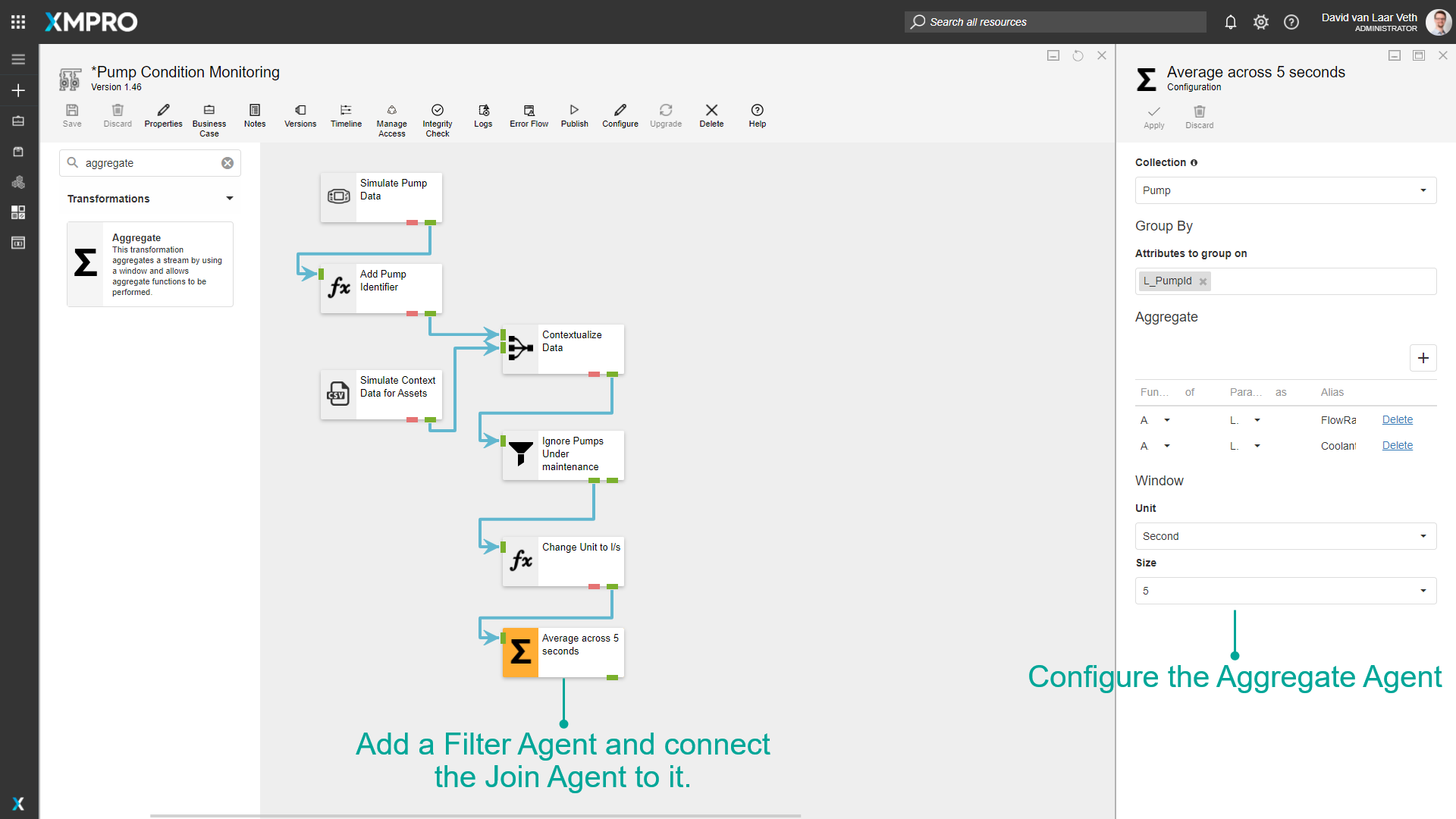The image size is (1456, 819).
Task: Open Business Case from toolbar
Action: (209, 111)
